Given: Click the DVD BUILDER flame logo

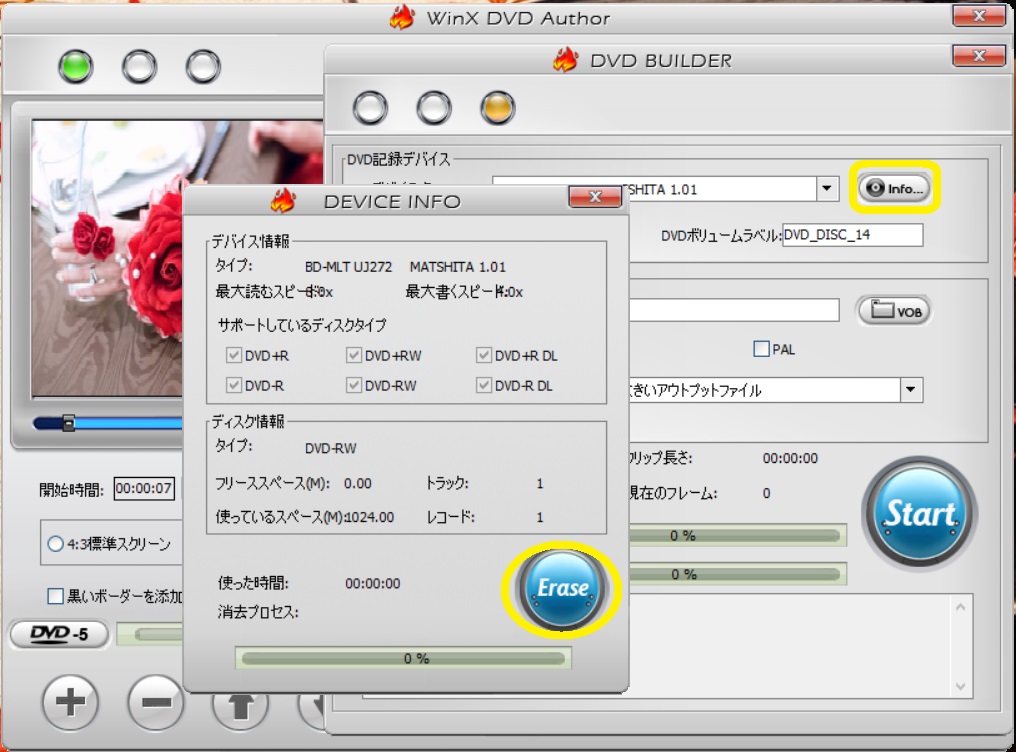Looking at the screenshot, I should [x=566, y=60].
